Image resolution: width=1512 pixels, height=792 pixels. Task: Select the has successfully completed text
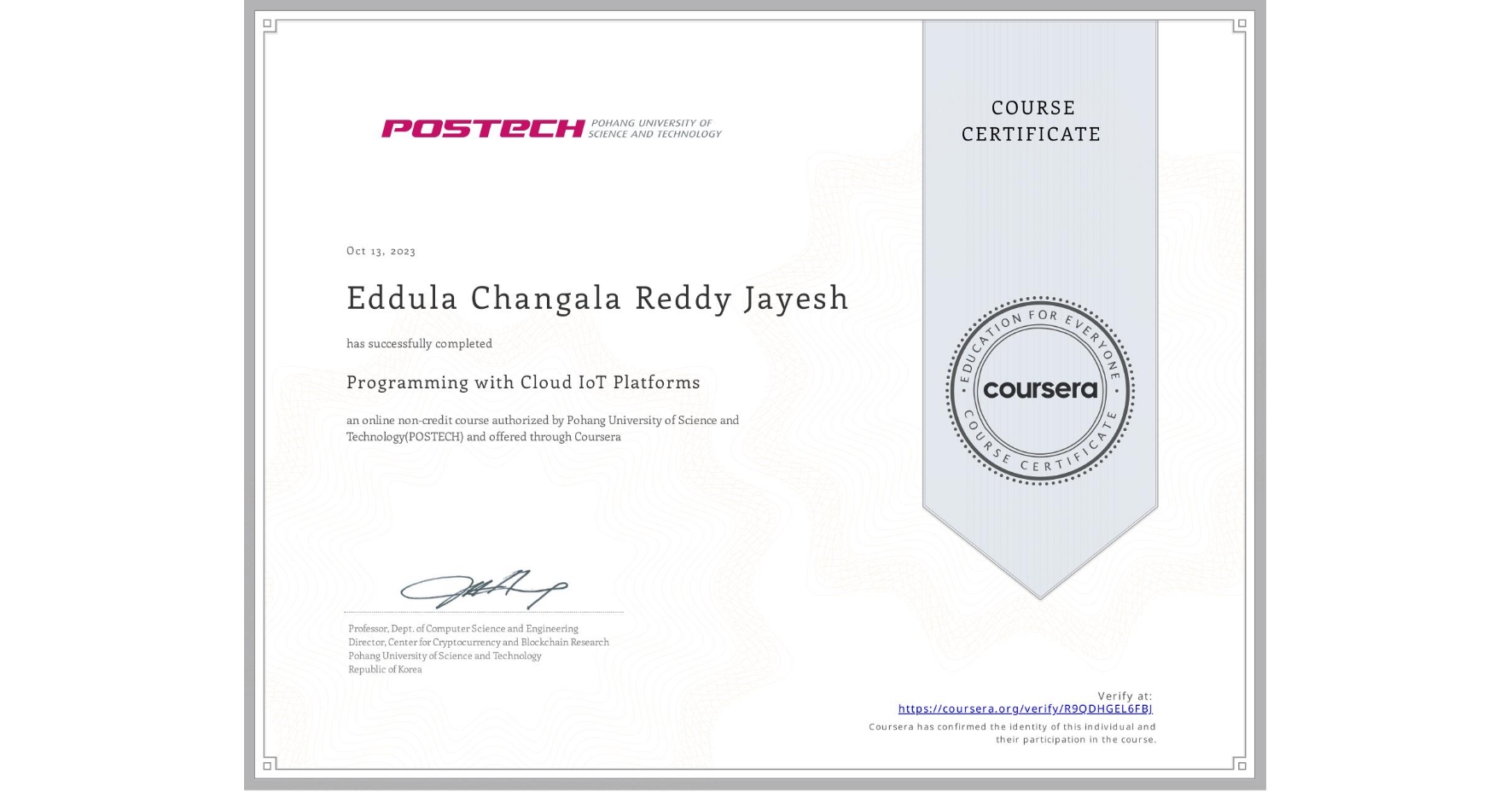pos(420,343)
